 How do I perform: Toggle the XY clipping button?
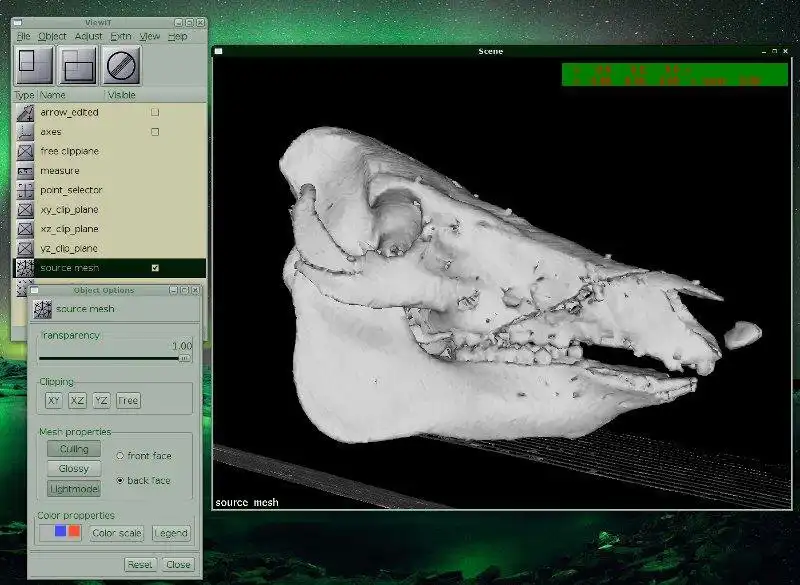(x=54, y=401)
